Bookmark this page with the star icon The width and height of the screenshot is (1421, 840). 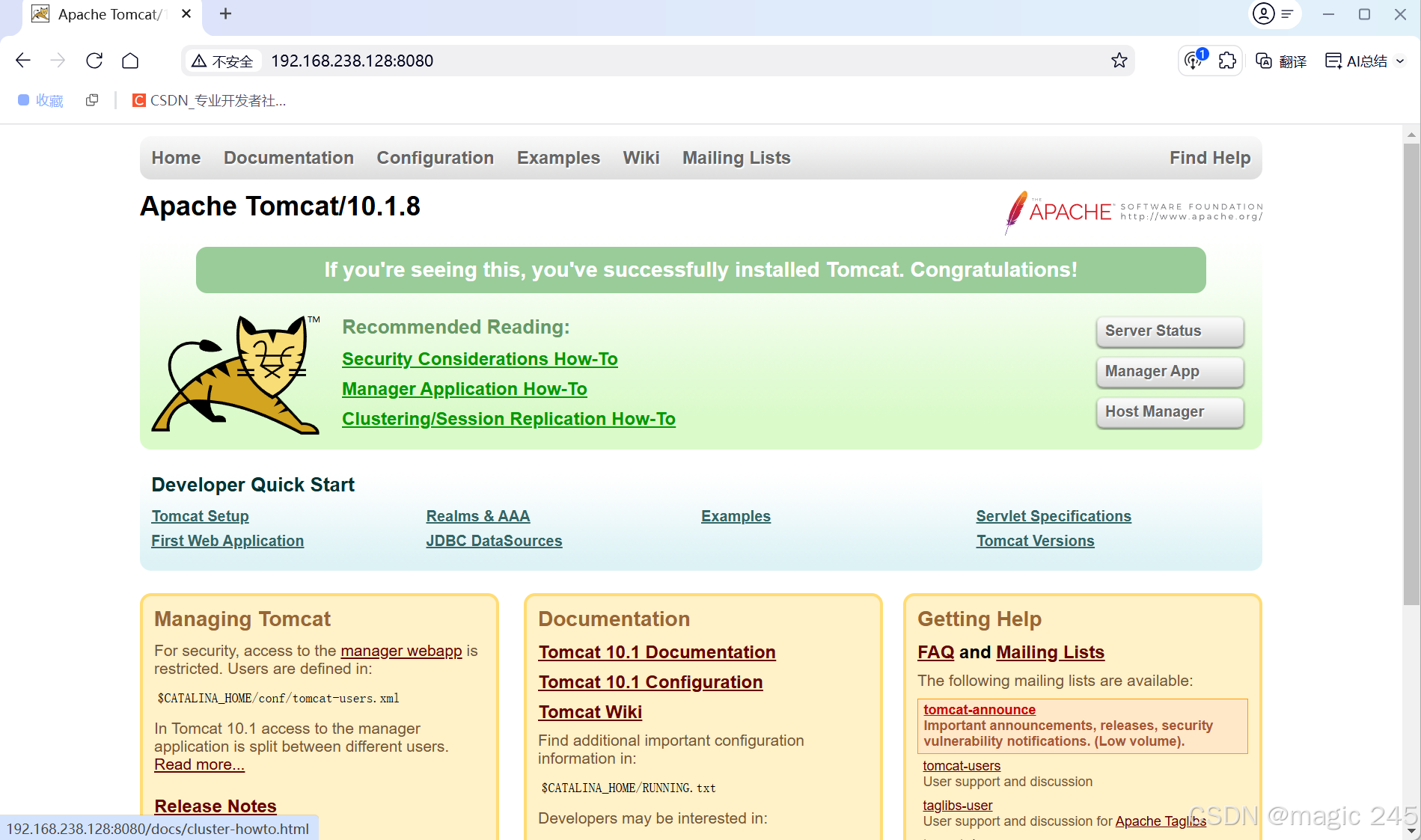tap(1119, 61)
